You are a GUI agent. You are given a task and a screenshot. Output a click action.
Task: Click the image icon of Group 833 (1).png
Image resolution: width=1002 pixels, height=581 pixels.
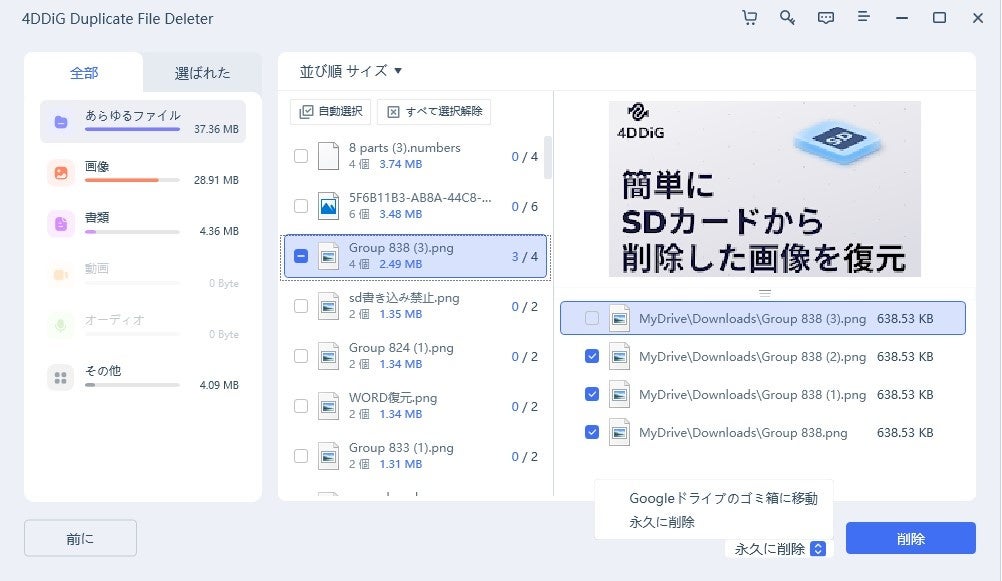pos(328,456)
